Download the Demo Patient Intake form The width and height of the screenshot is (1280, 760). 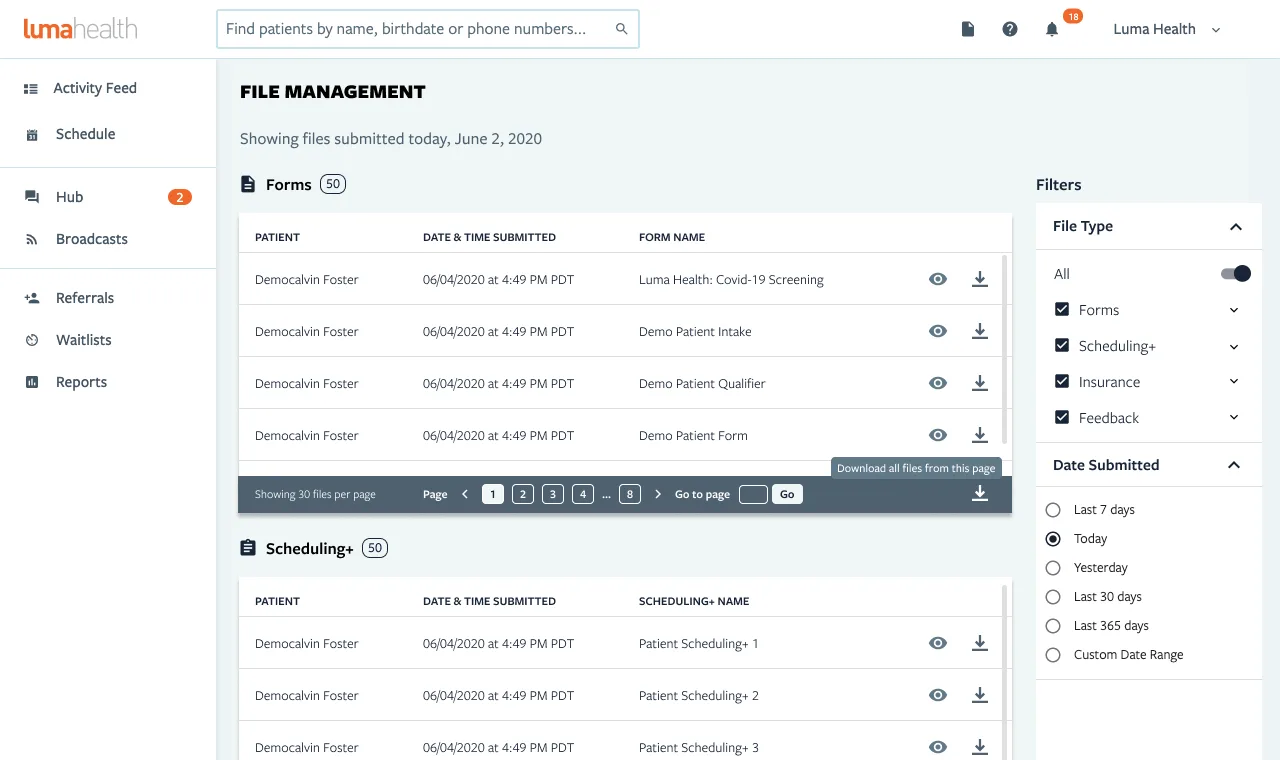[x=980, y=331]
